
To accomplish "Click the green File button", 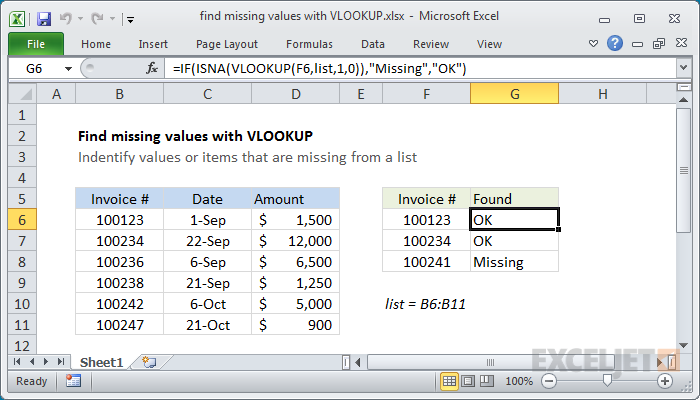I will coord(35,44).
